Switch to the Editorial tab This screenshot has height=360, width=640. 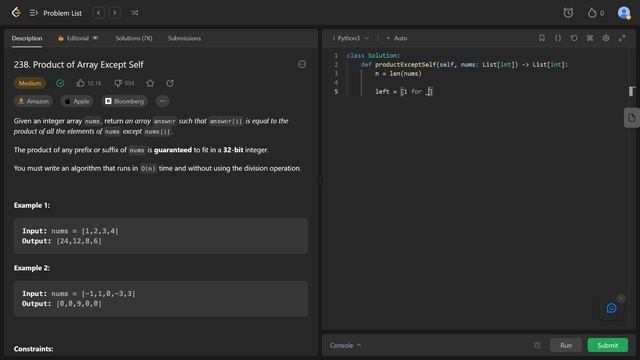pos(78,38)
